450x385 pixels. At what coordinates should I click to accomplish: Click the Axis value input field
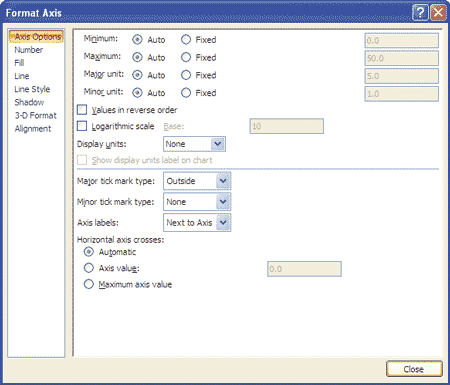[304, 269]
